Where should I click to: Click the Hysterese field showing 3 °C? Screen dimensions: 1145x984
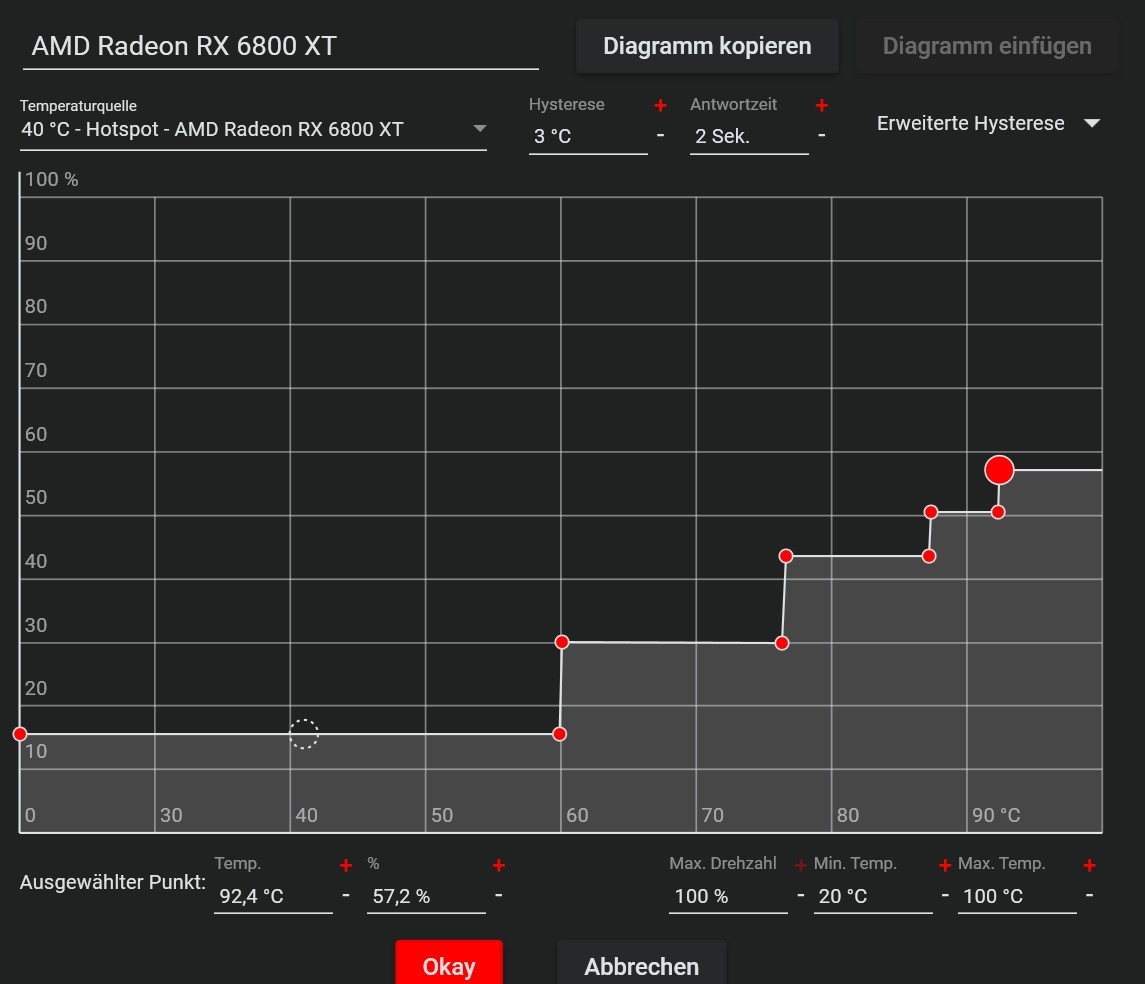click(588, 137)
